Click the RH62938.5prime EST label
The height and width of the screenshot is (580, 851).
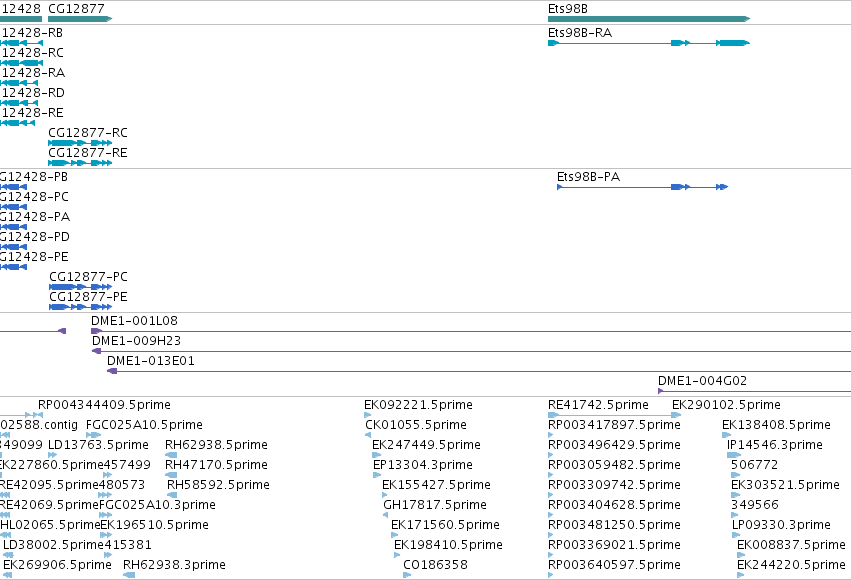point(216,445)
